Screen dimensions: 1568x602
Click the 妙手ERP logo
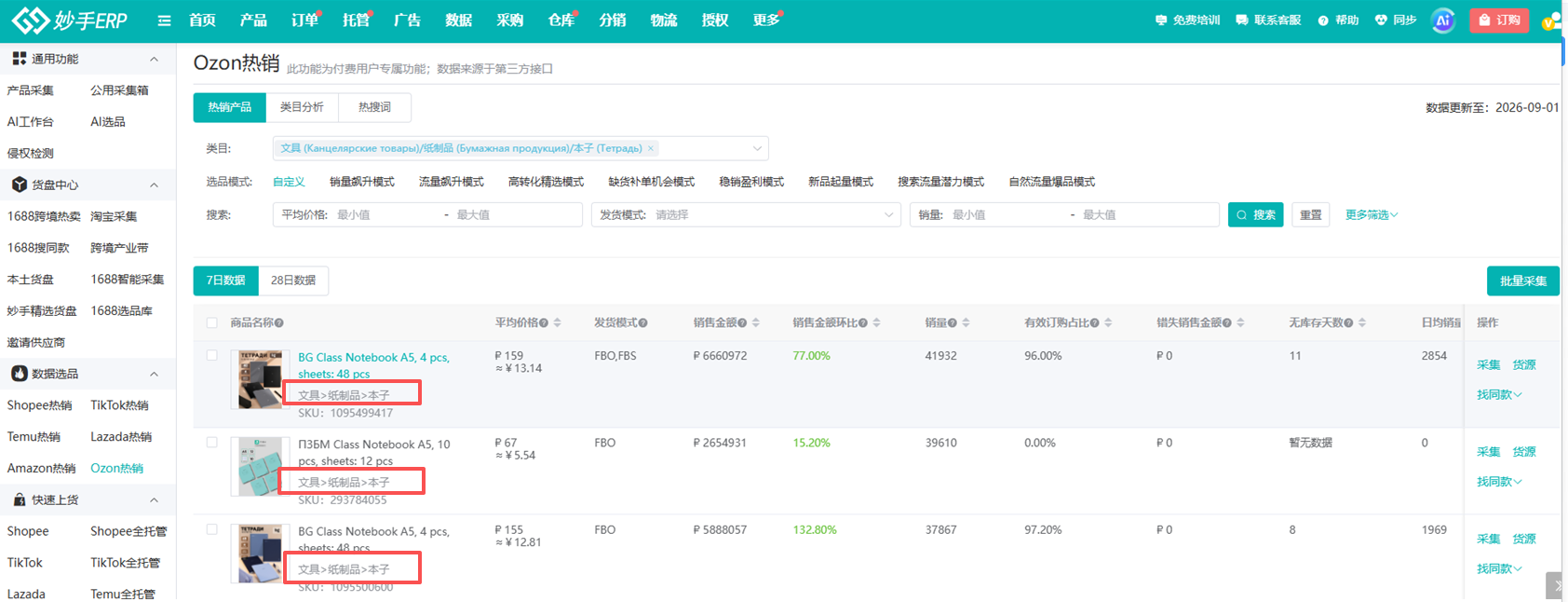coord(69,20)
